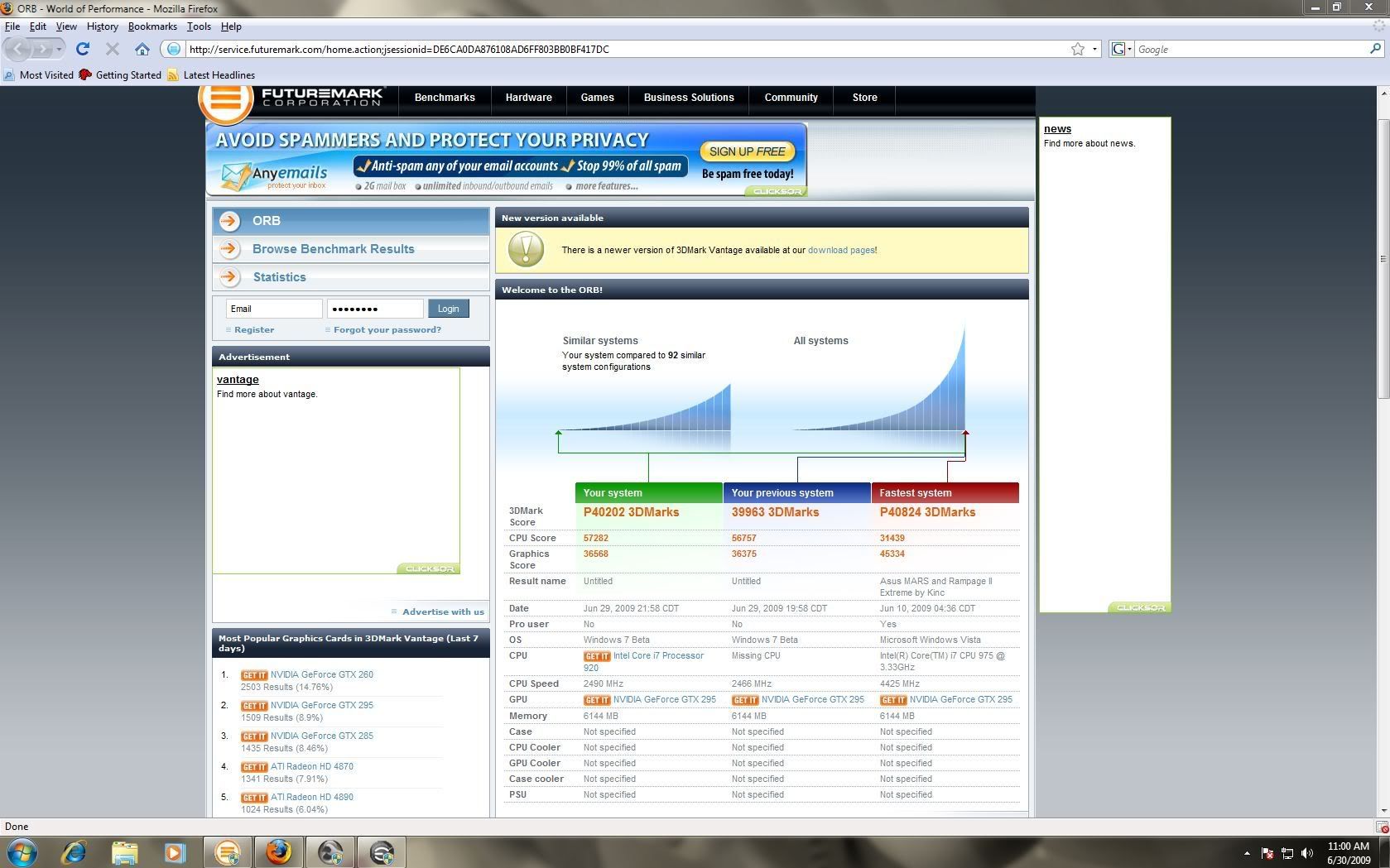
Task: Go to the Firefox Home page
Action: click(142, 49)
